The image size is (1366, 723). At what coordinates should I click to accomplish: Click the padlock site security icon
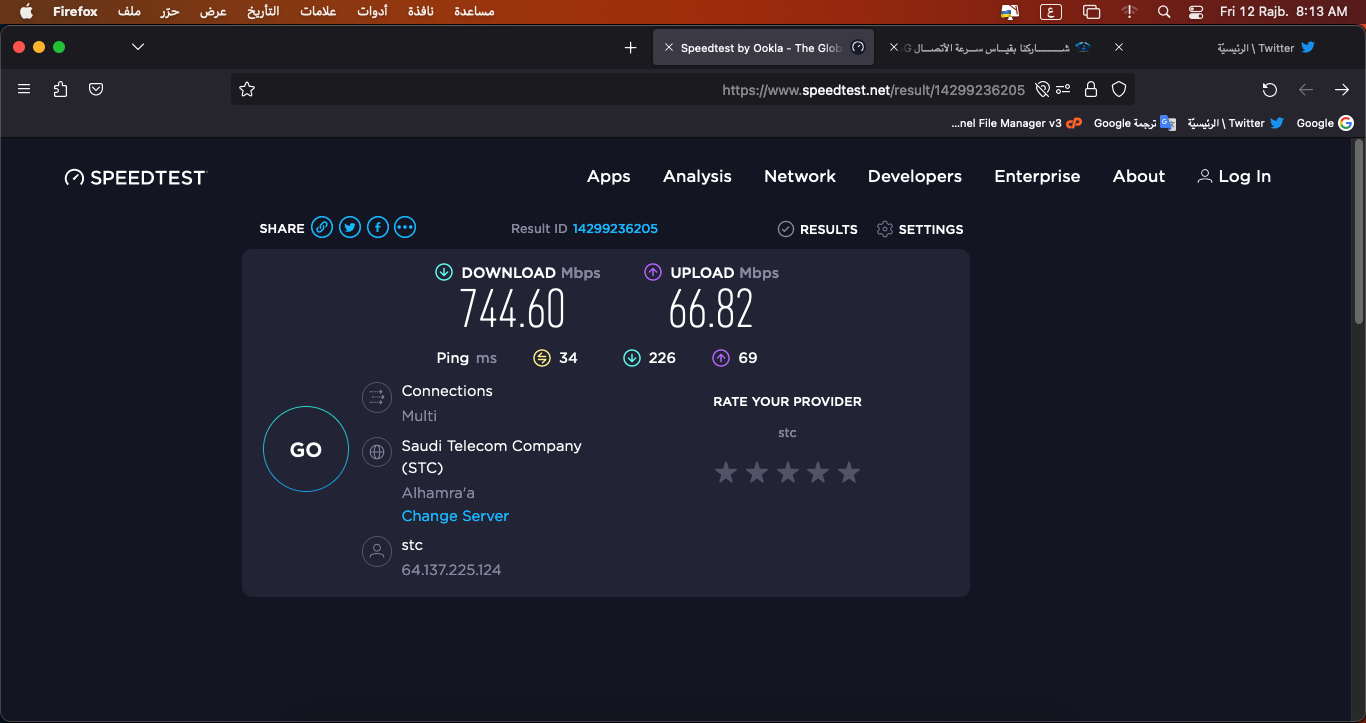click(x=1091, y=89)
